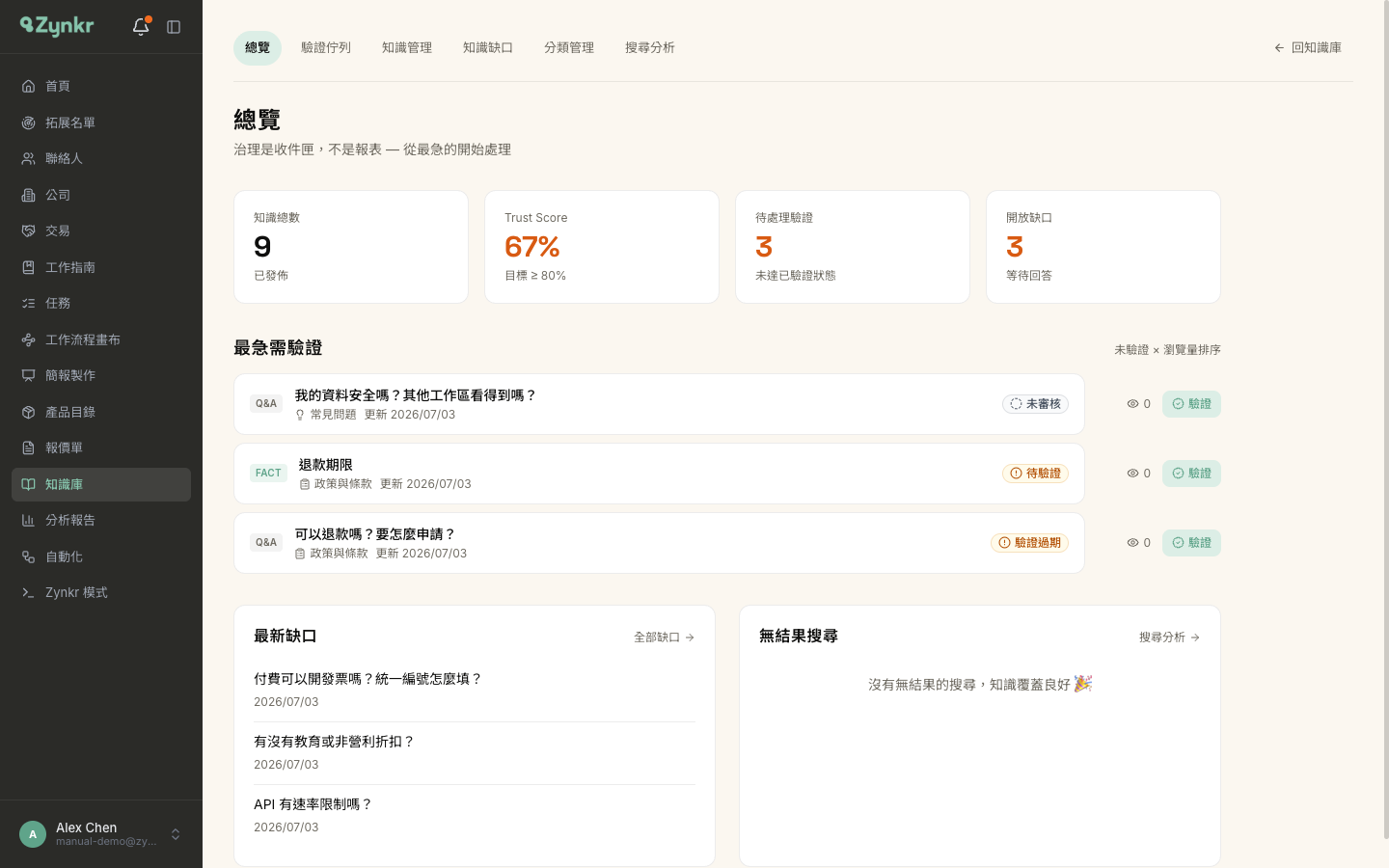Open 聯絡人 in sidebar
The height and width of the screenshot is (868, 1389).
pos(101,158)
